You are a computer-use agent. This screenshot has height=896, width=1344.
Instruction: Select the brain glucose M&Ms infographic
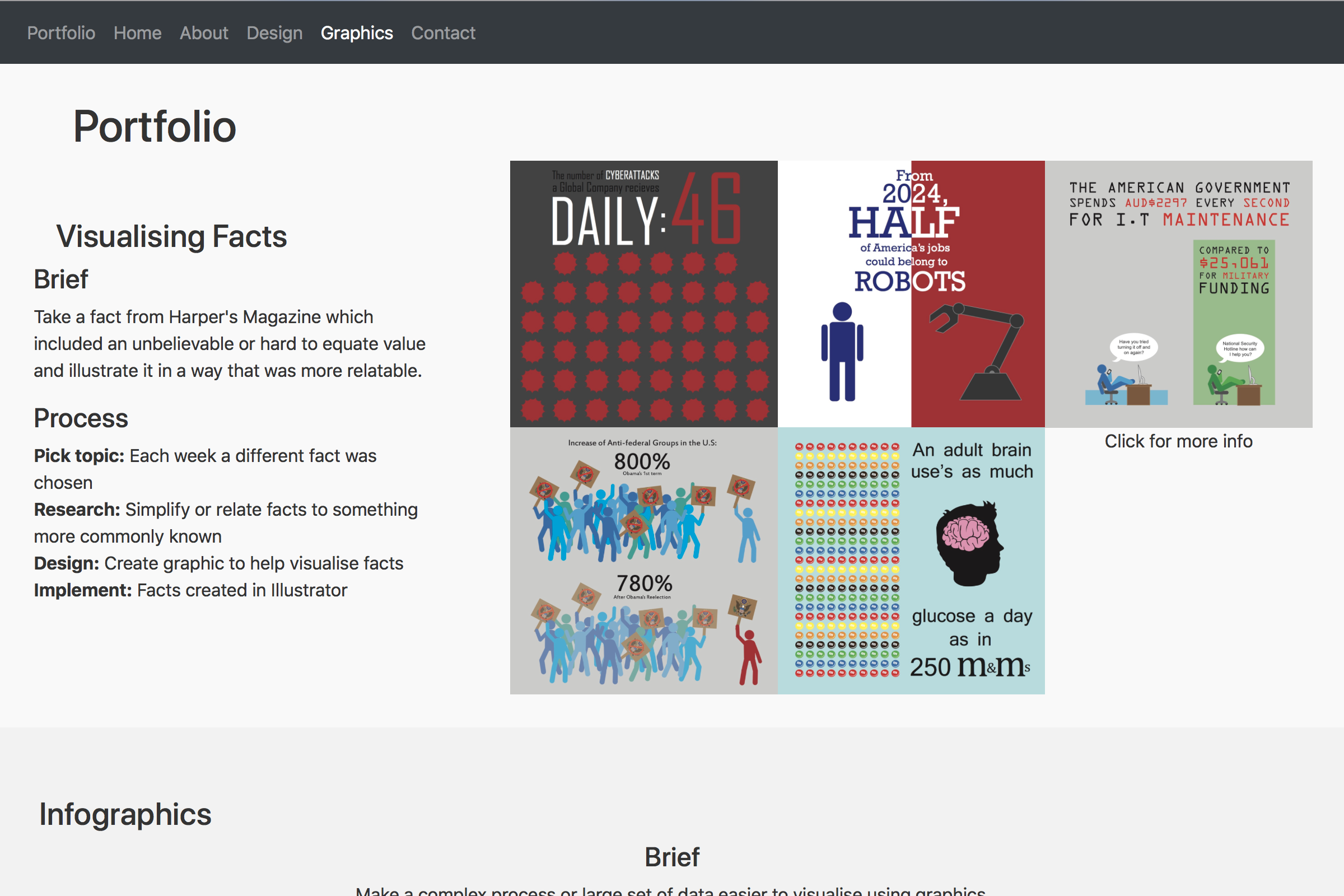click(911, 560)
